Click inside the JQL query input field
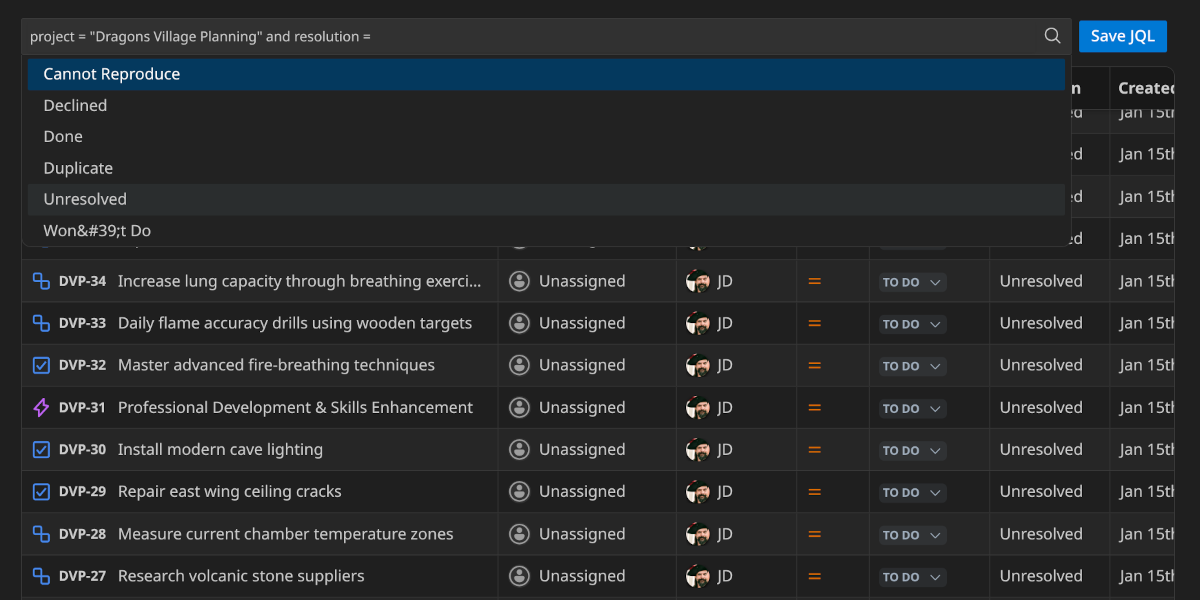 pyautogui.click(x=500, y=36)
